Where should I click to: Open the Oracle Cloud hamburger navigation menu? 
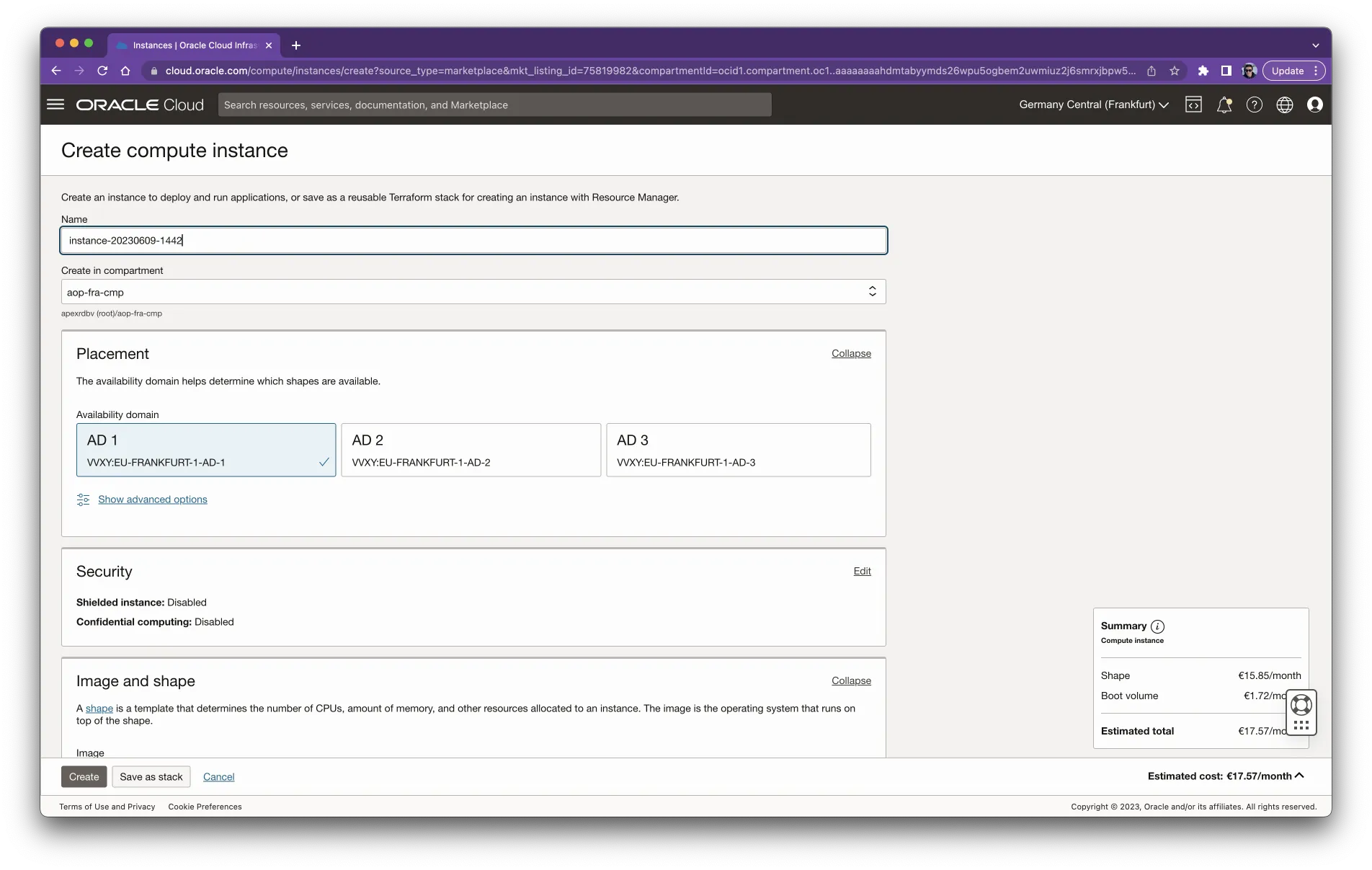point(55,105)
